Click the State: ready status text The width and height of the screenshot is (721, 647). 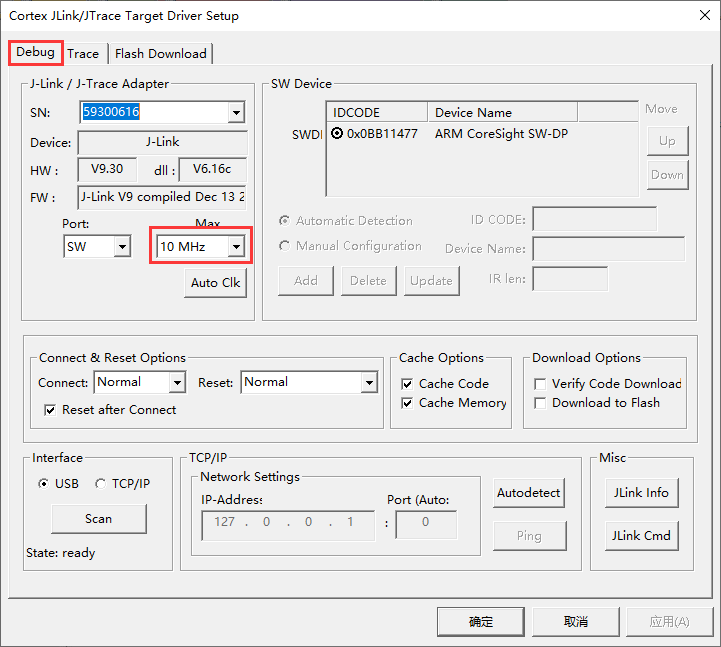[x=61, y=553]
